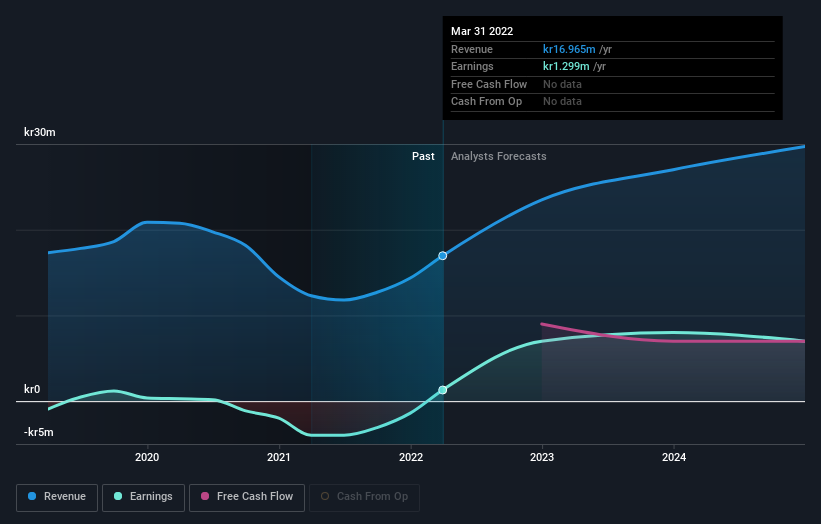
Task: Select the revenue data point at Mar 2022
Action: point(442,255)
